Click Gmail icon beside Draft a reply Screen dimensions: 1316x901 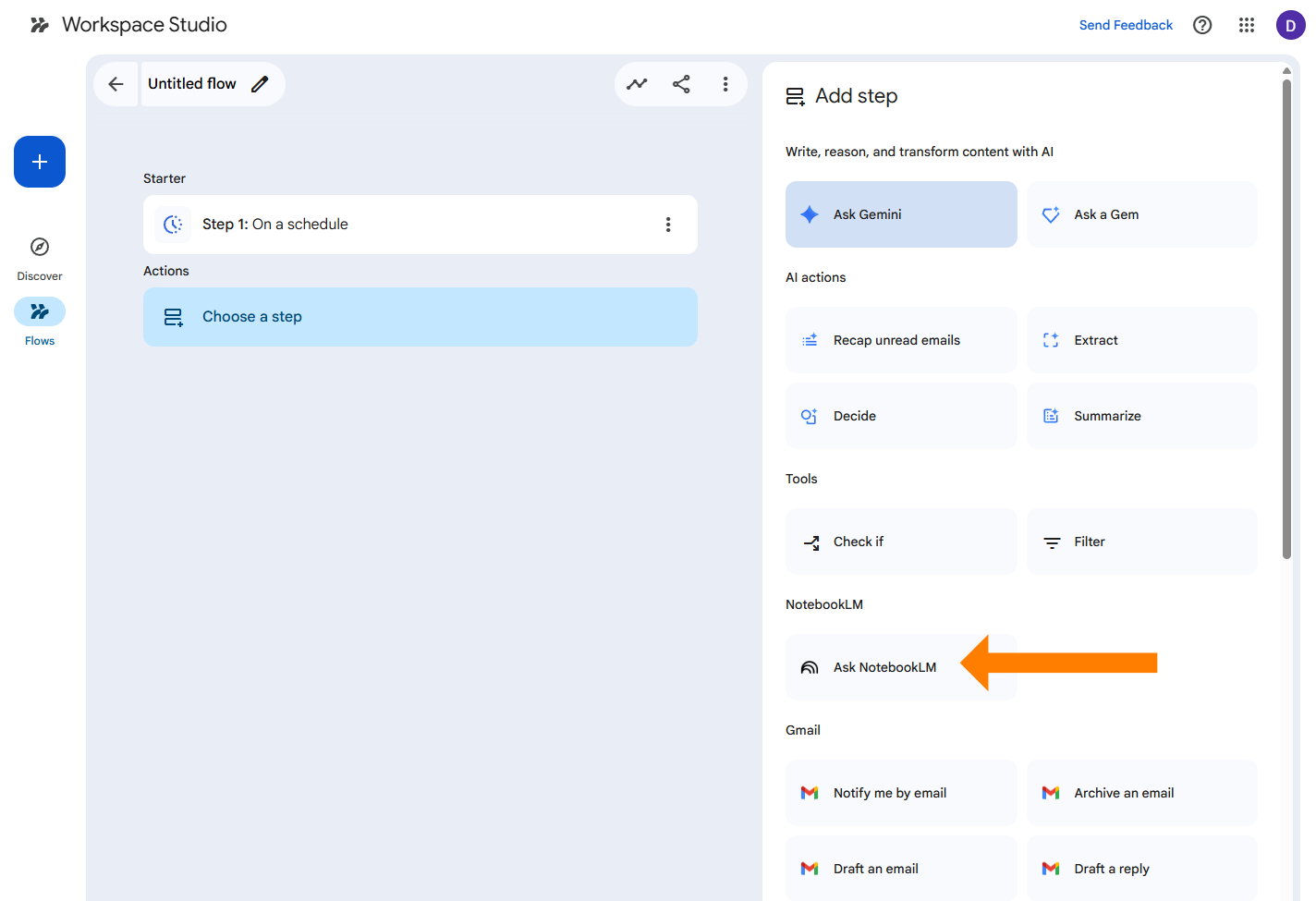(x=1051, y=869)
